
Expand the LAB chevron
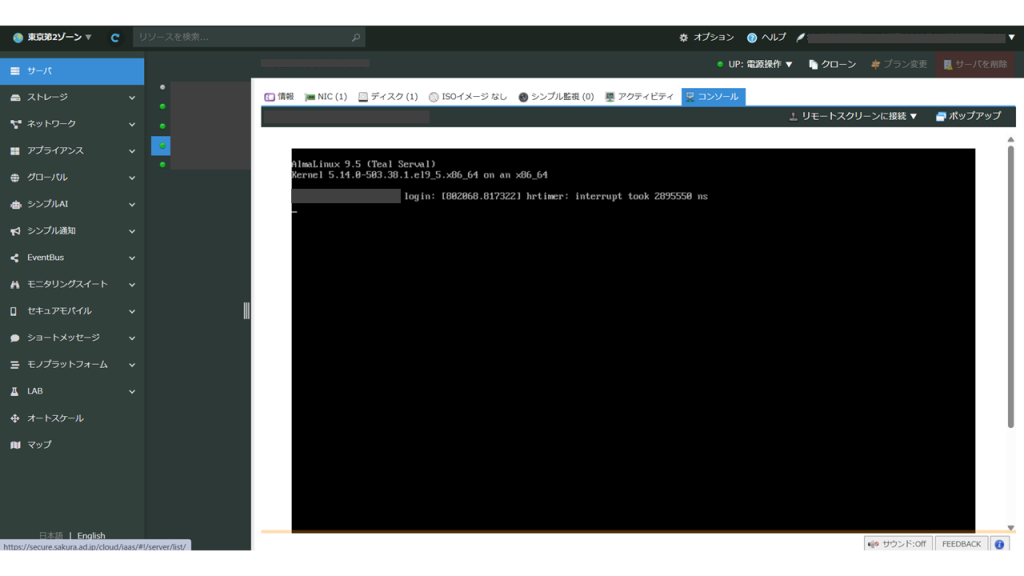pos(132,392)
